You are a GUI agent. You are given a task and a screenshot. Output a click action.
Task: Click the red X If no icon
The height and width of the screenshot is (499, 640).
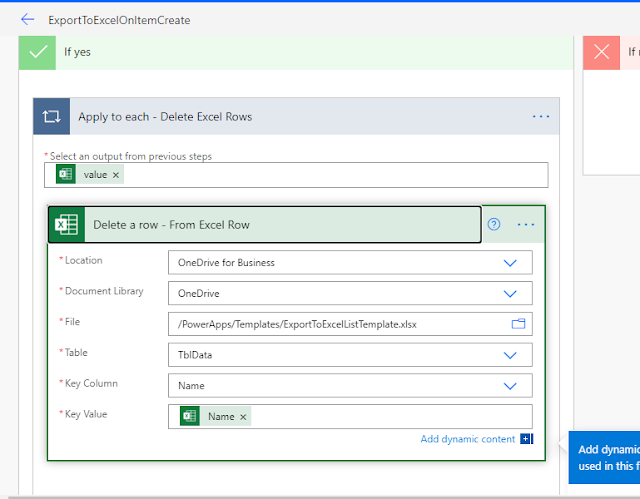[x=601, y=52]
